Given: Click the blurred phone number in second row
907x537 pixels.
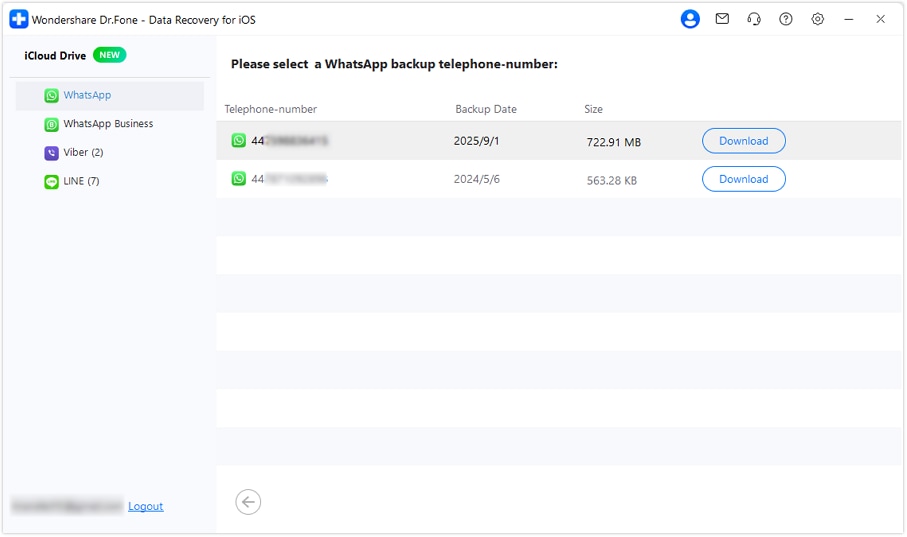Looking at the screenshot, I should pyautogui.click(x=290, y=179).
